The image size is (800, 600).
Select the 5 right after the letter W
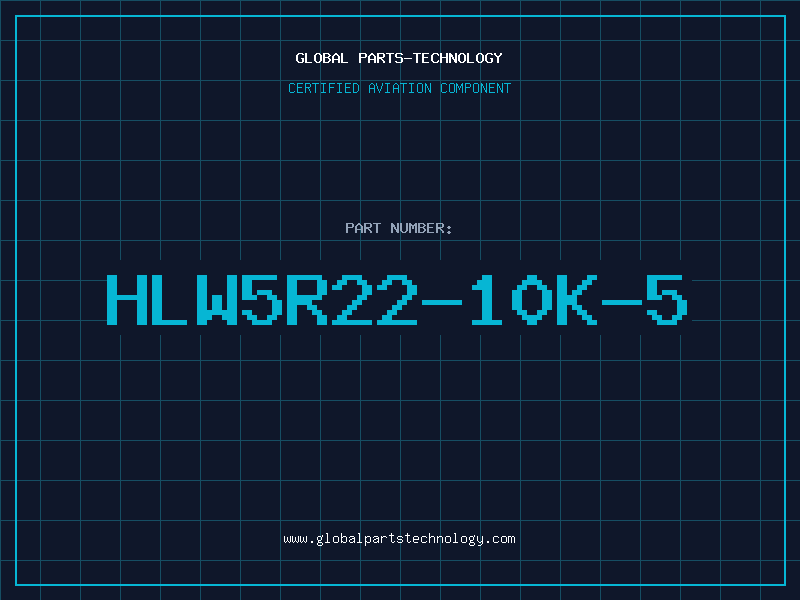click(262, 300)
